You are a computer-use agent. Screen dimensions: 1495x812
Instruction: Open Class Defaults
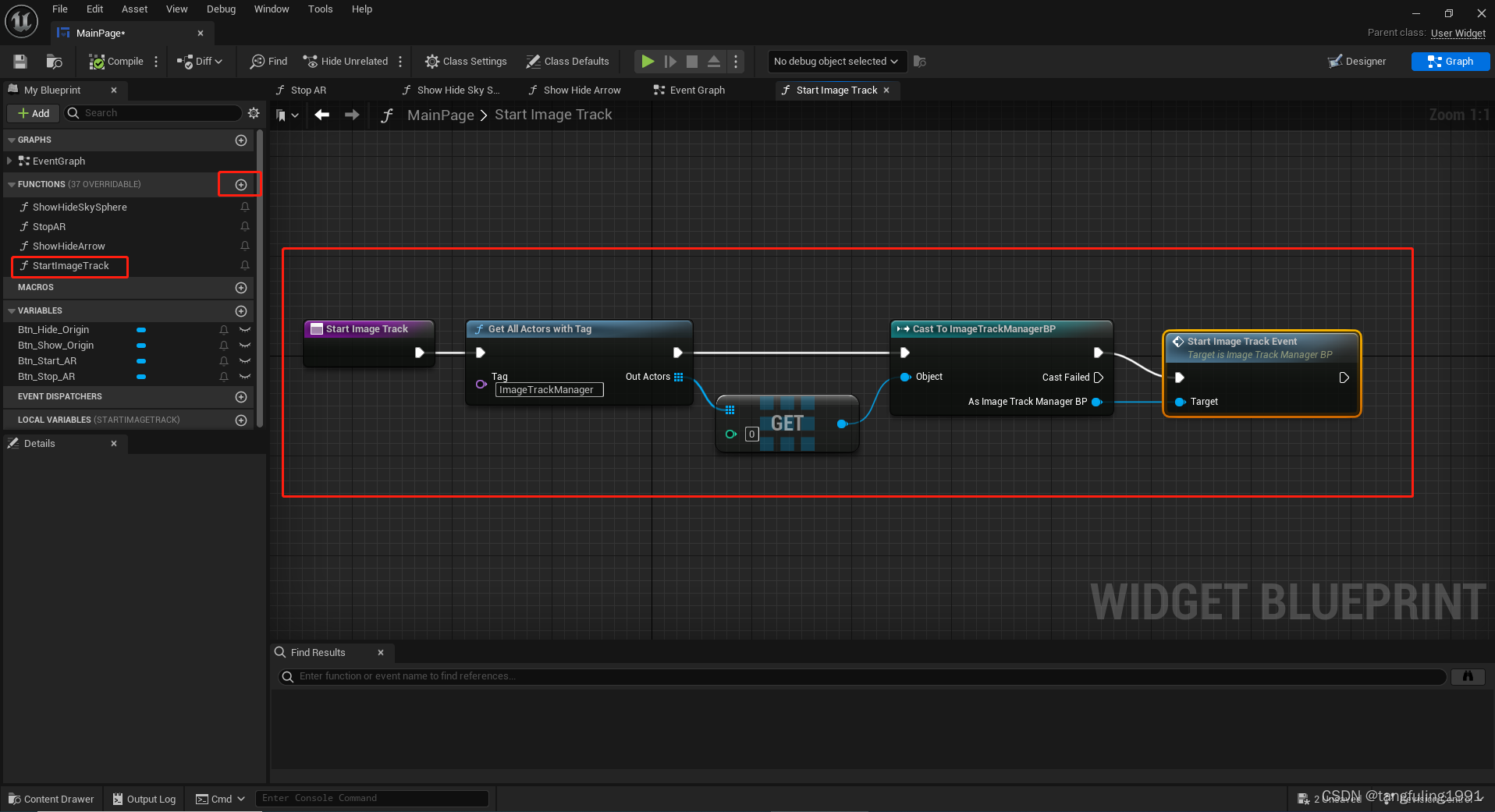tap(567, 62)
